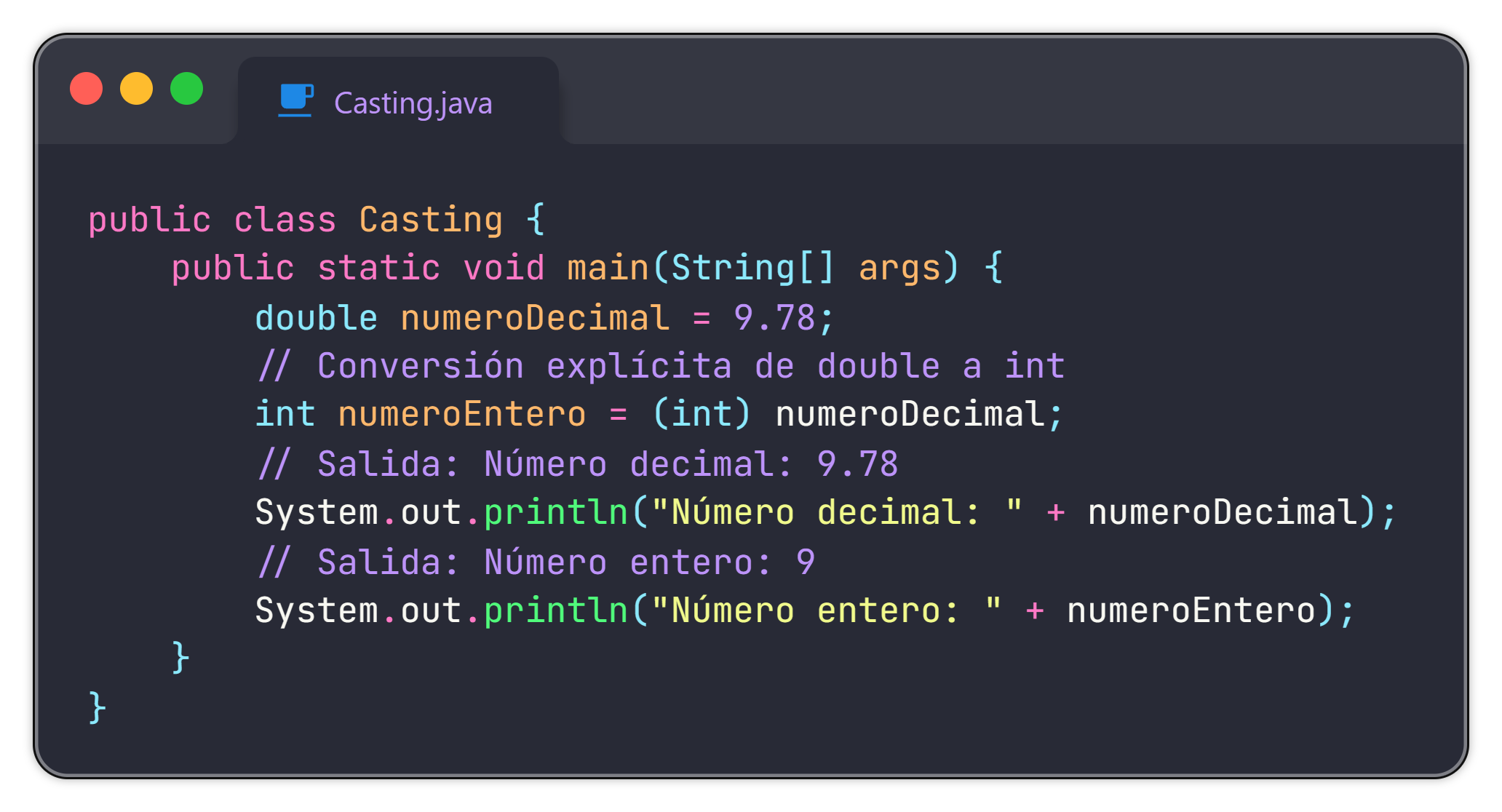
Task: Click the green maximize window dot
Action: tap(186, 89)
